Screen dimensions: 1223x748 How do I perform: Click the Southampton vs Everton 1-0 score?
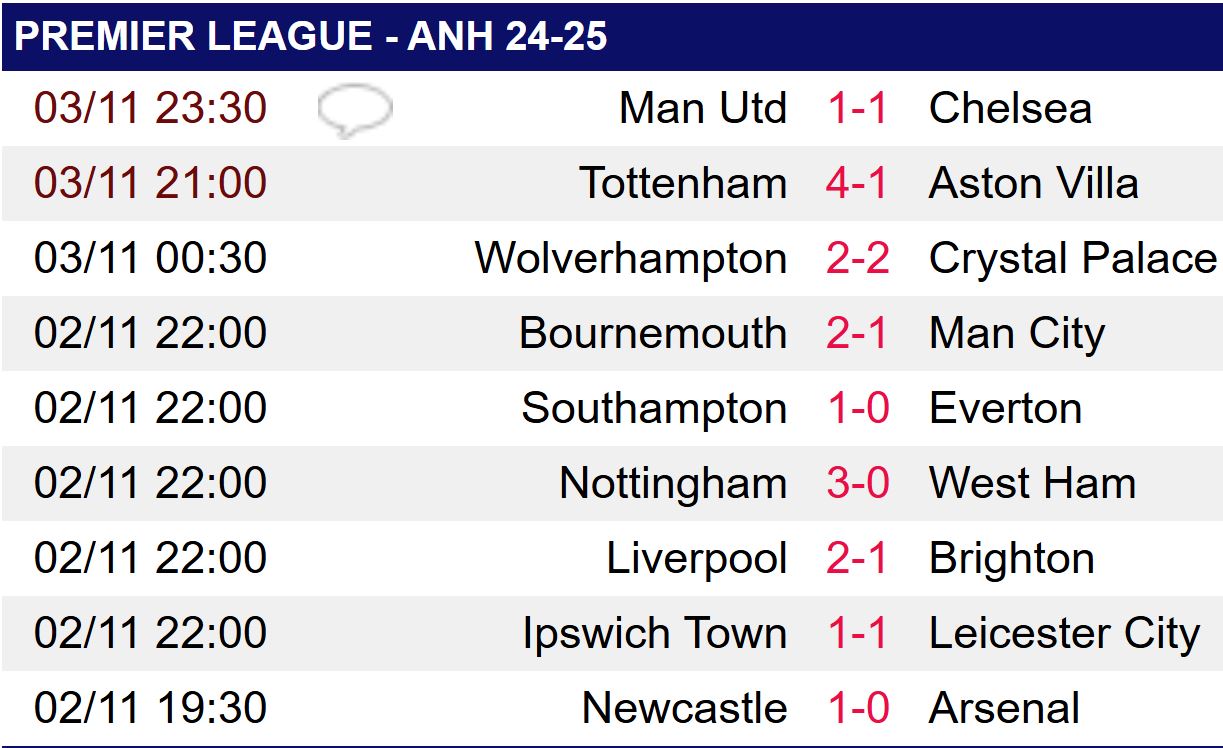857,408
